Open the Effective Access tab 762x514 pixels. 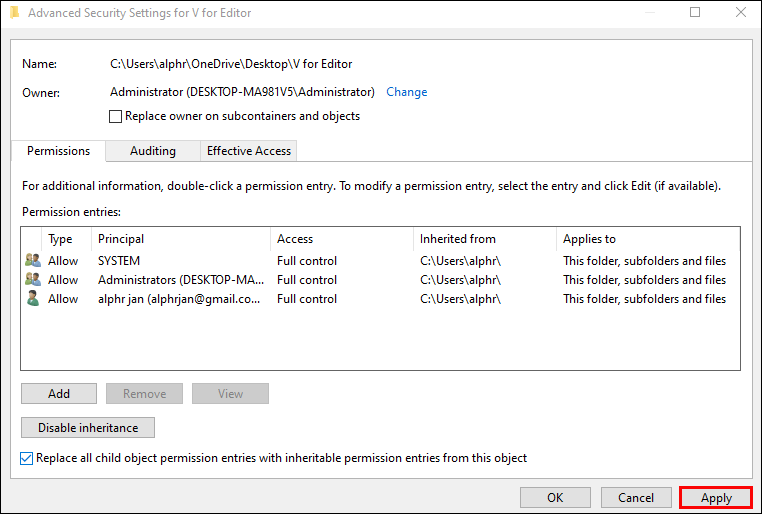pos(248,151)
